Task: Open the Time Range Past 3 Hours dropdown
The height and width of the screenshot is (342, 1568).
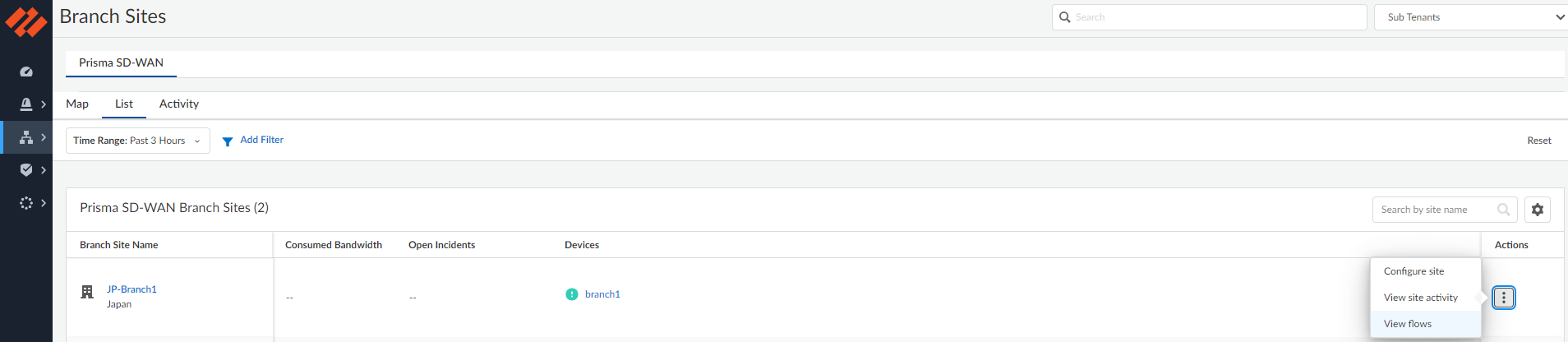Action: click(x=137, y=141)
